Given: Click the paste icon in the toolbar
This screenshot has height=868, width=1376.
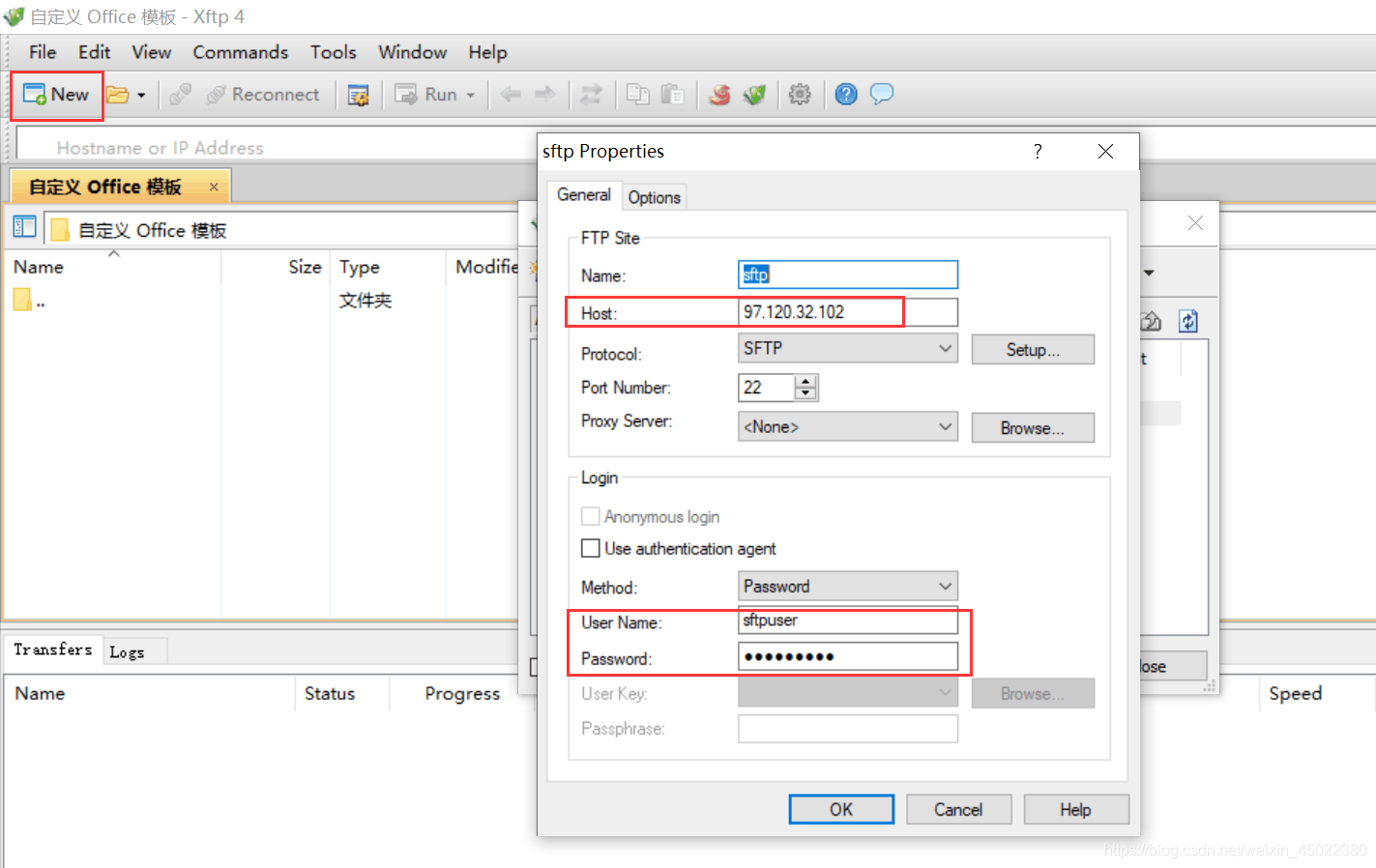Looking at the screenshot, I should [x=673, y=94].
